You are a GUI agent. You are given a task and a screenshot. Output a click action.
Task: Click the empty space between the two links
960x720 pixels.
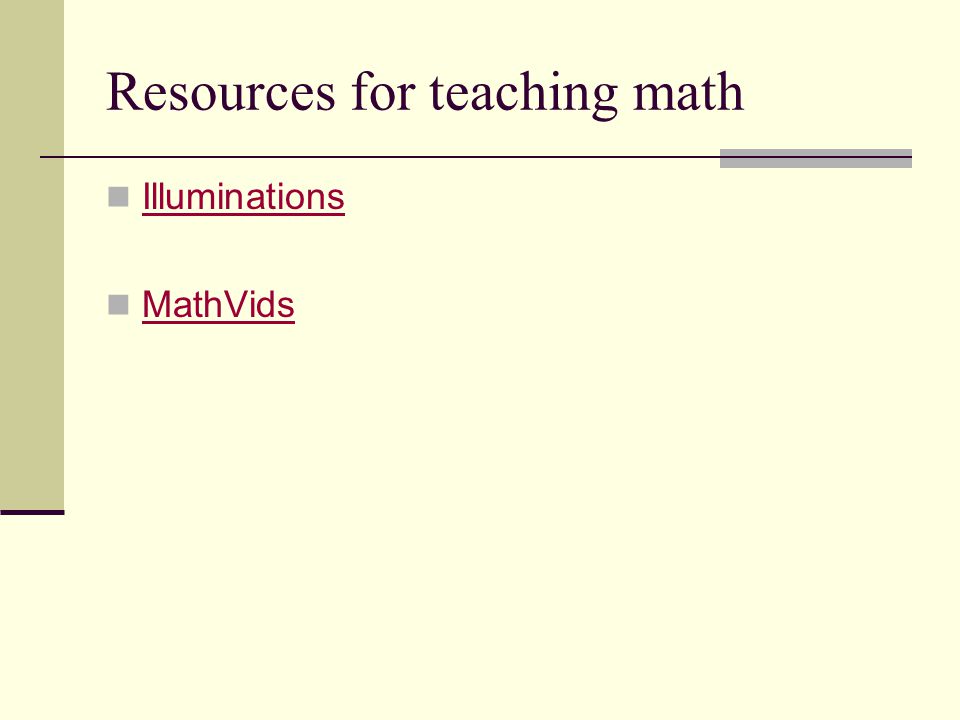(x=245, y=251)
